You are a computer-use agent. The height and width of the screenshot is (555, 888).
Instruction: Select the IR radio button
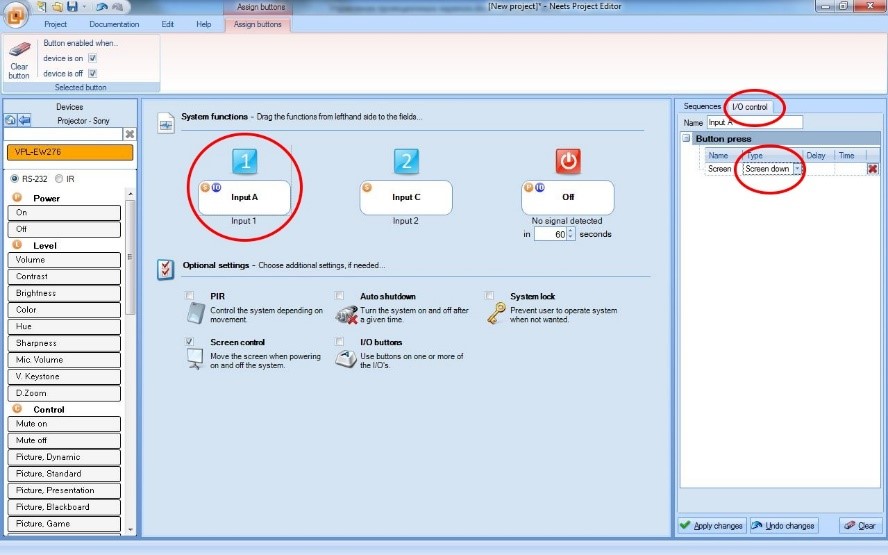coord(59,178)
